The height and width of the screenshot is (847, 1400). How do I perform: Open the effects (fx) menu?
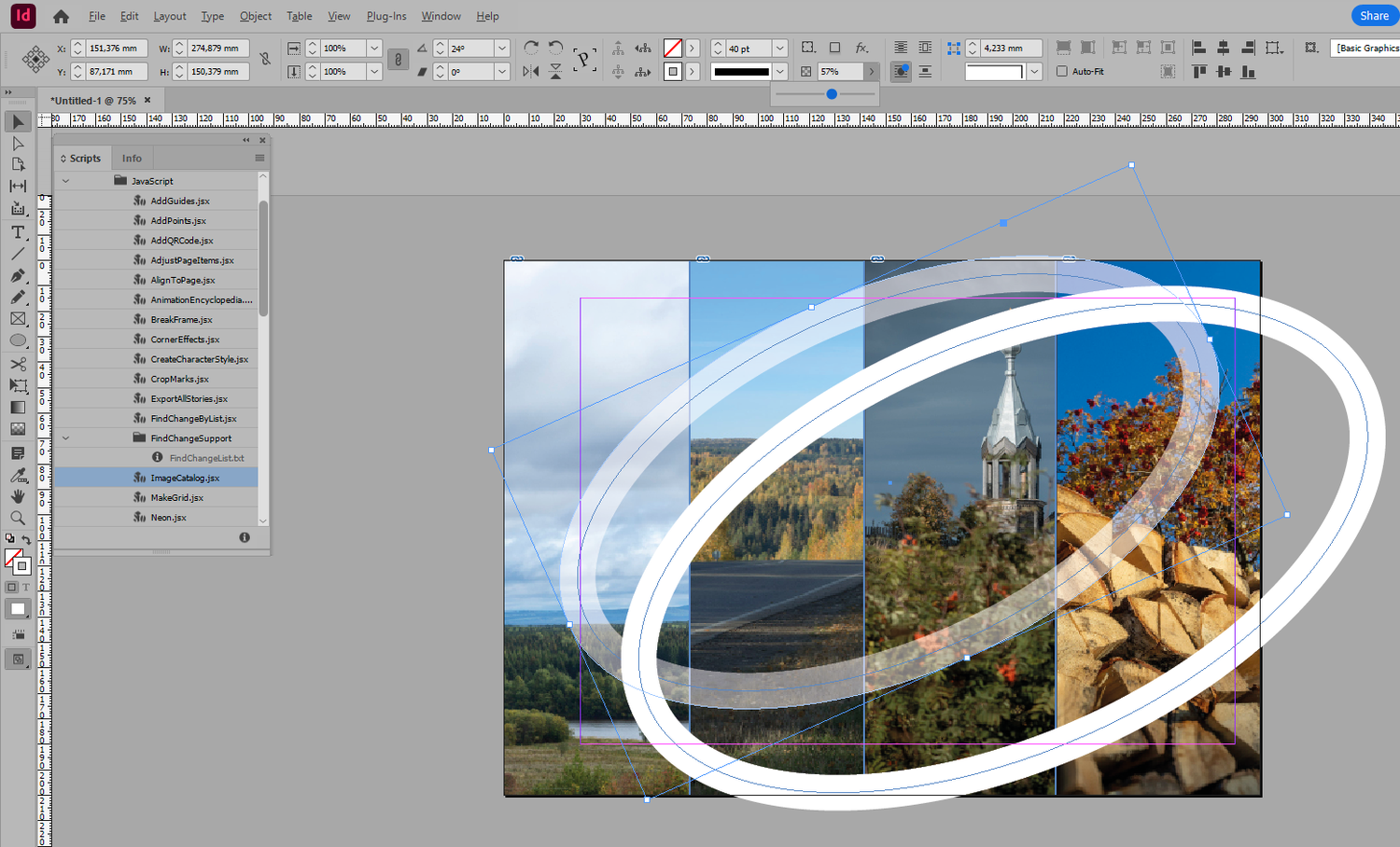point(861,48)
